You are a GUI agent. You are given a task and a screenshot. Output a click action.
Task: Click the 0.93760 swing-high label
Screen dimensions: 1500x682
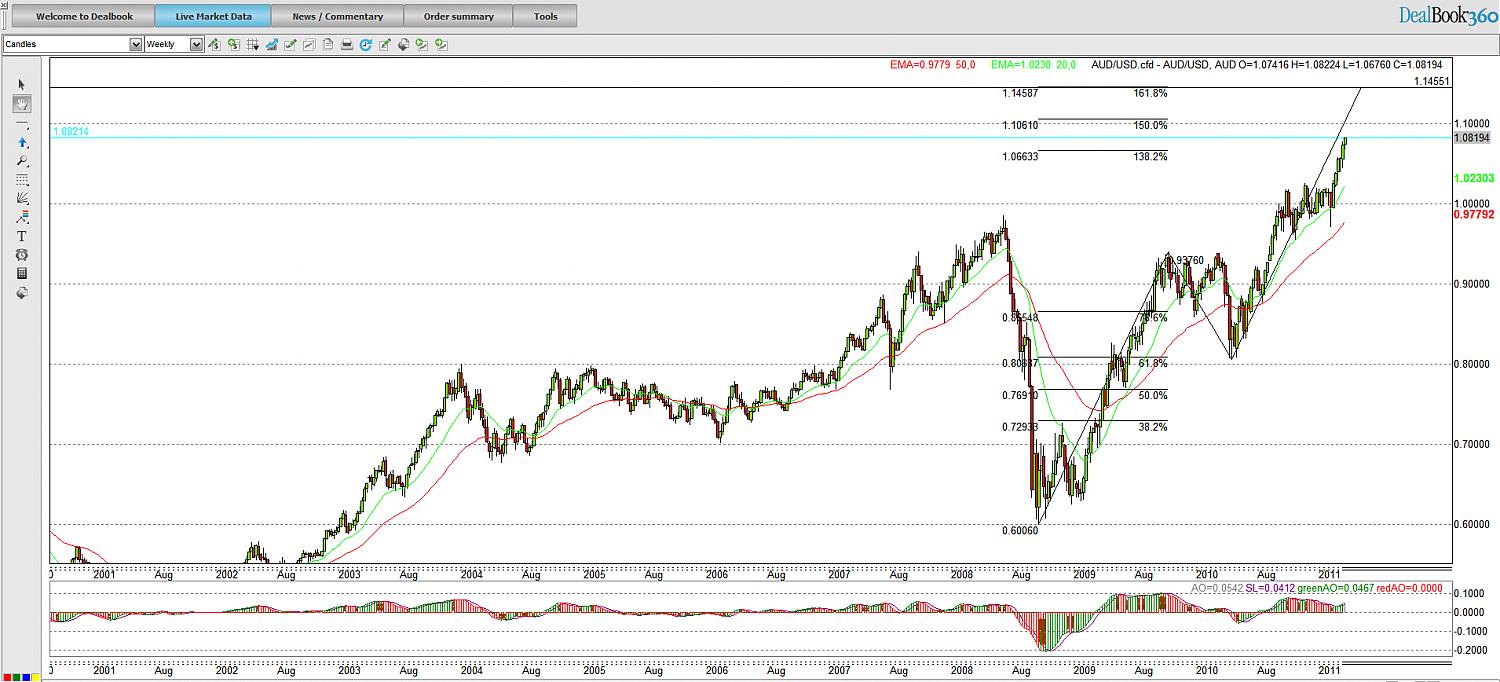coord(1186,260)
